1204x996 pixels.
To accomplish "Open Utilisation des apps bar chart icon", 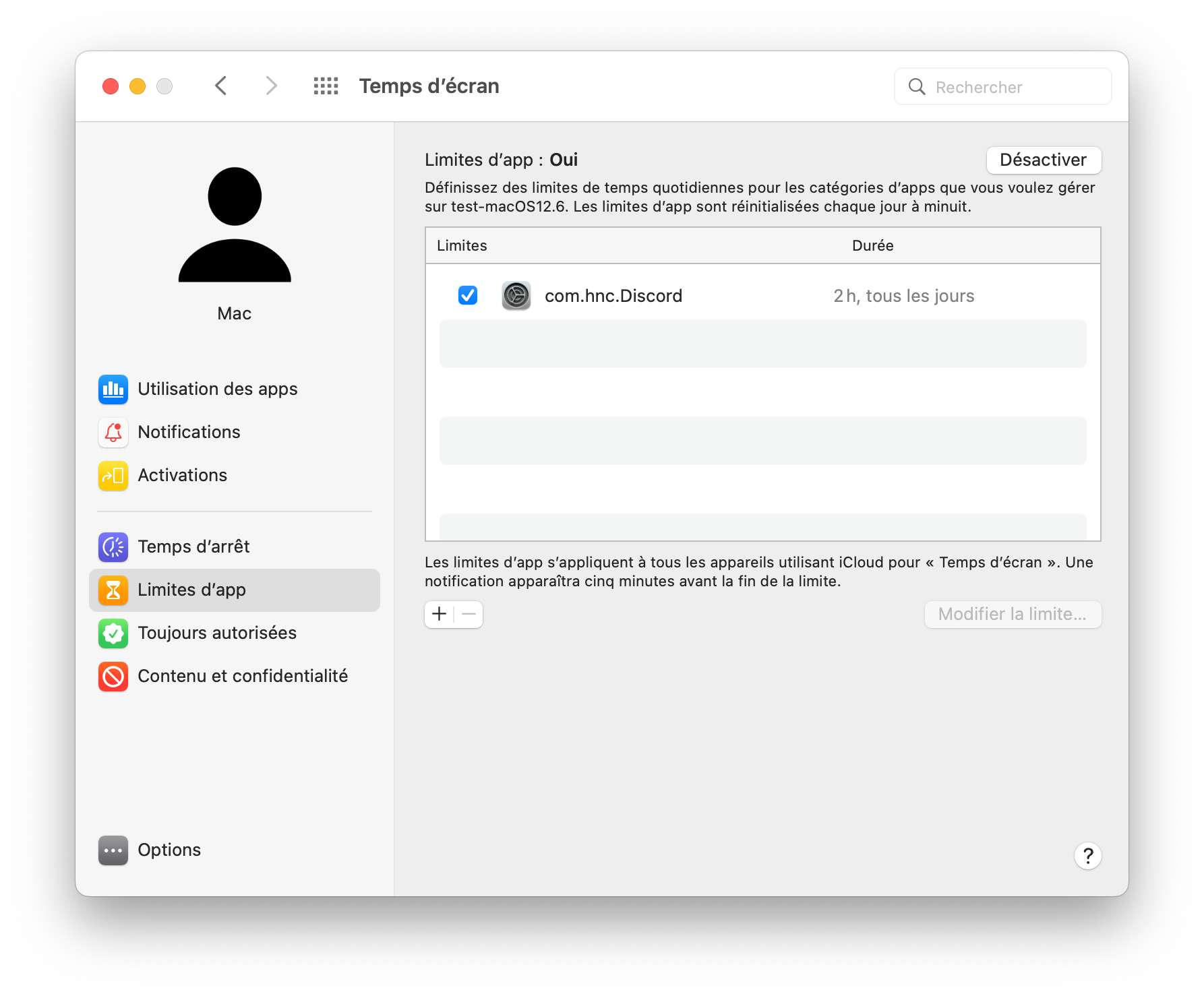I will click(x=113, y=390).
